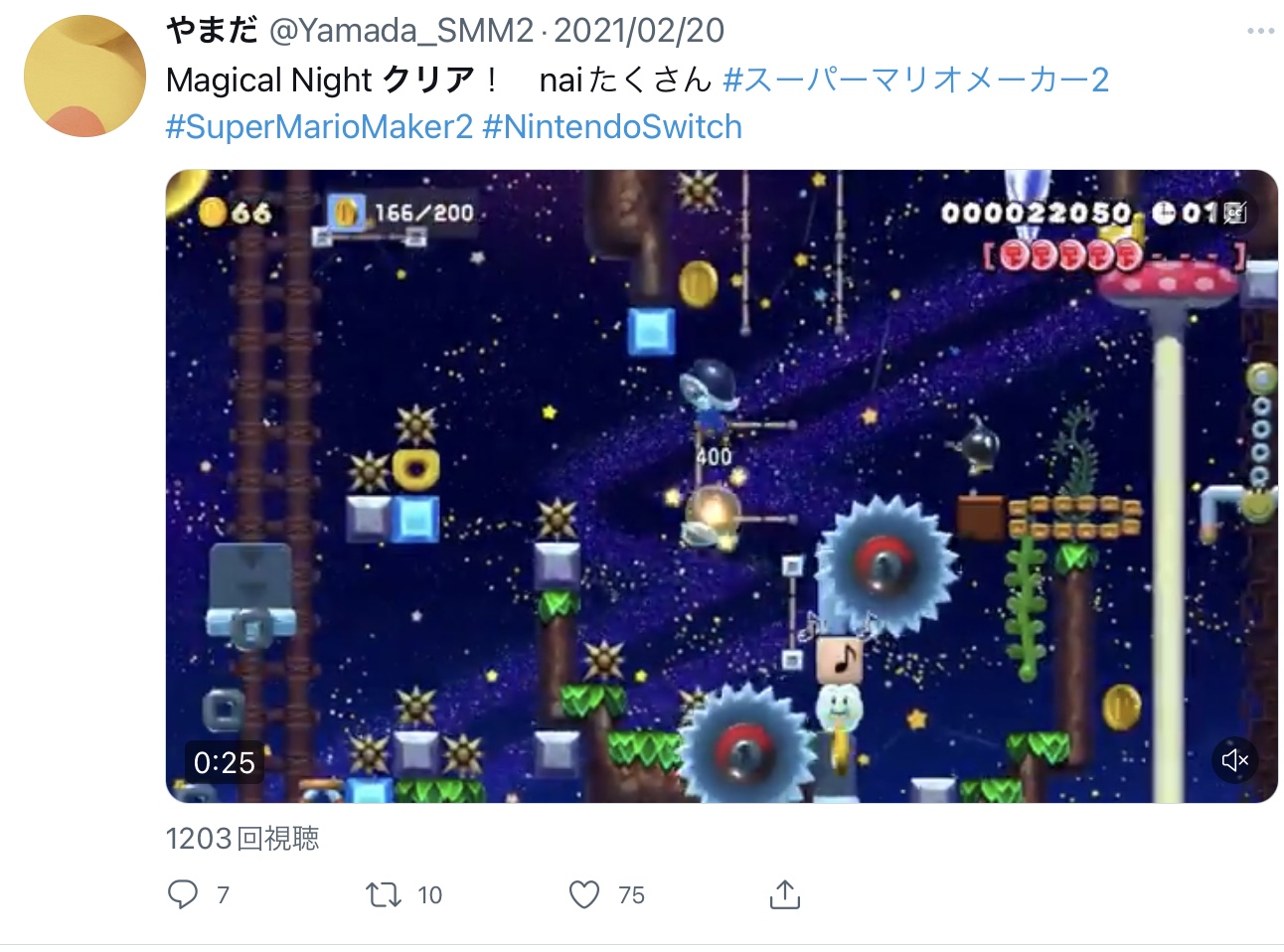1284x952 pixels.
Task: Click the display name やまだ
Action: [x=212, y=30]
